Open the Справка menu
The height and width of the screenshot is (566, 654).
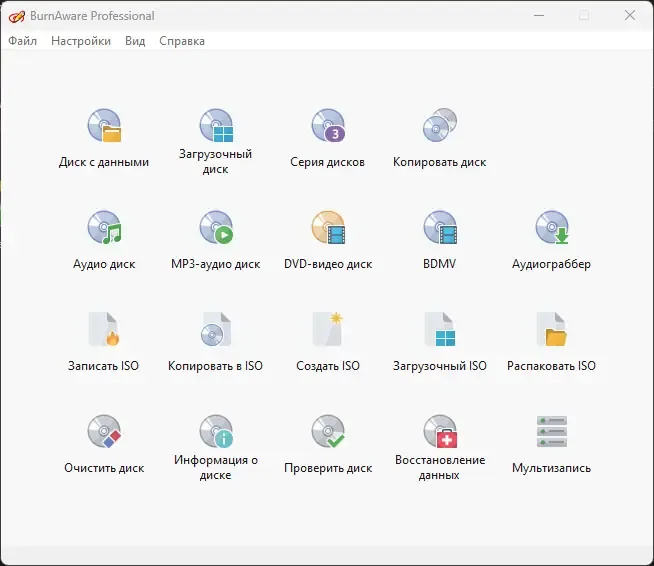pos(182,41)
